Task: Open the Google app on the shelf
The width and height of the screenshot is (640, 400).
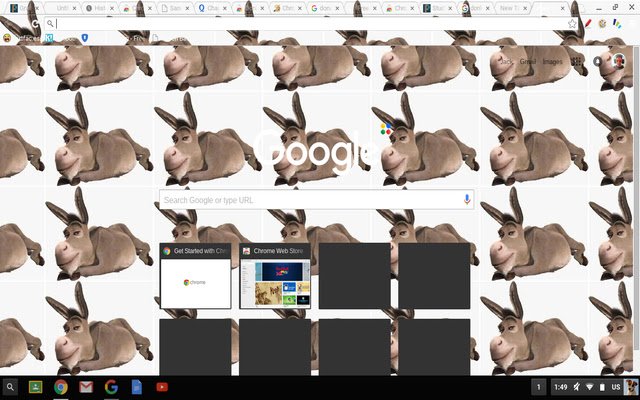Action: [111, 387]
